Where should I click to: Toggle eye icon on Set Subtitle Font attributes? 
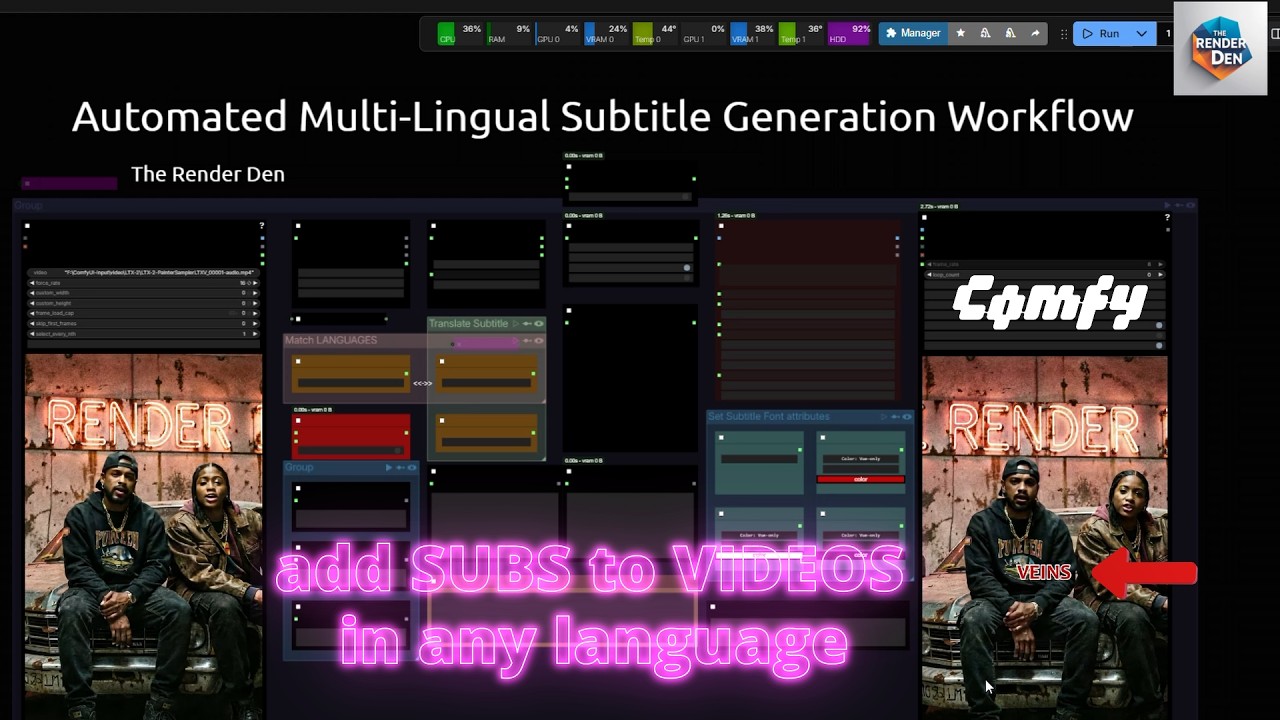(907, 416)
